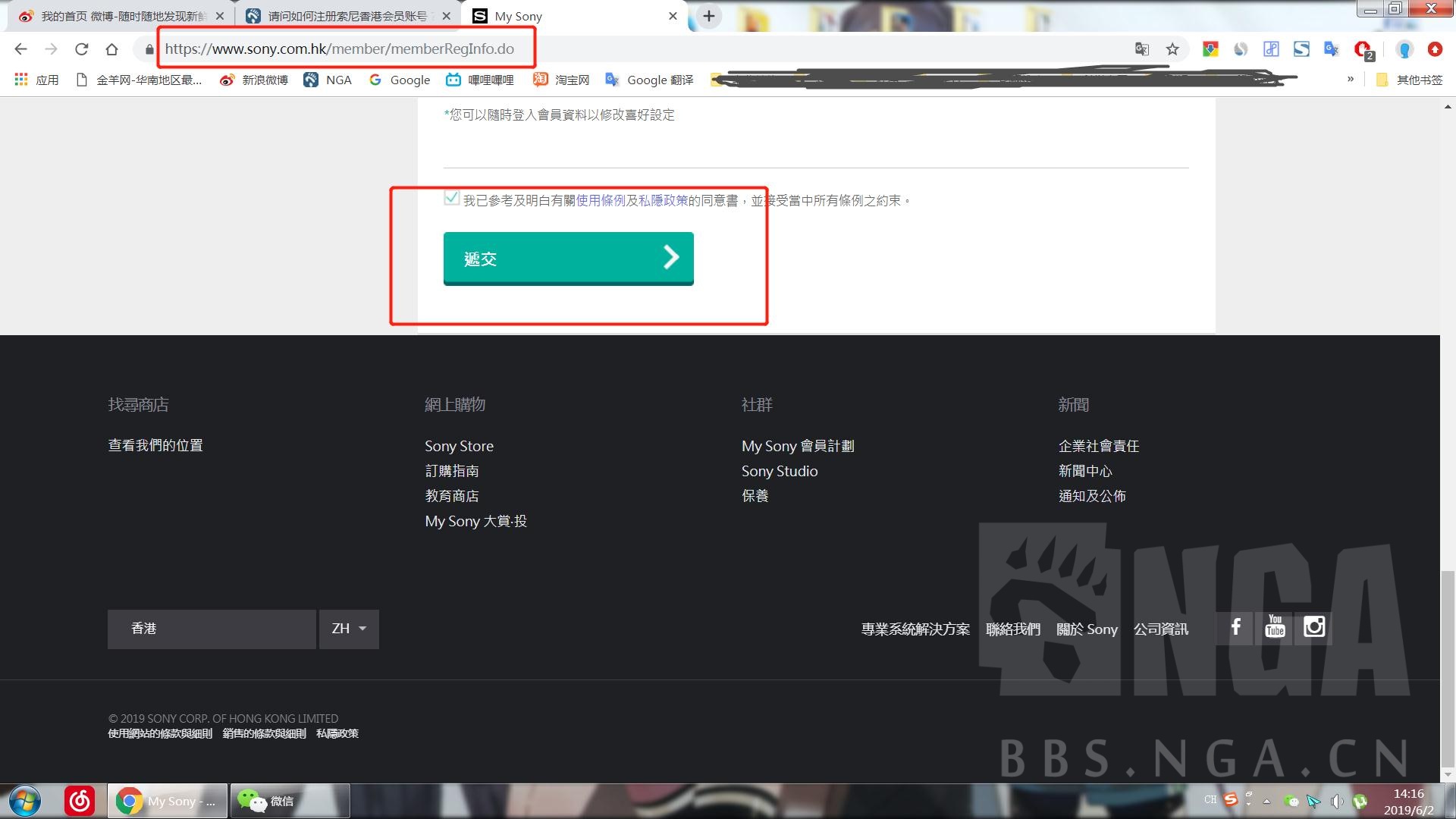This screenshot has height=819, width=1456.
Task: Uncheck the terms agreement checkbox
Action: (x=450, y=199)
